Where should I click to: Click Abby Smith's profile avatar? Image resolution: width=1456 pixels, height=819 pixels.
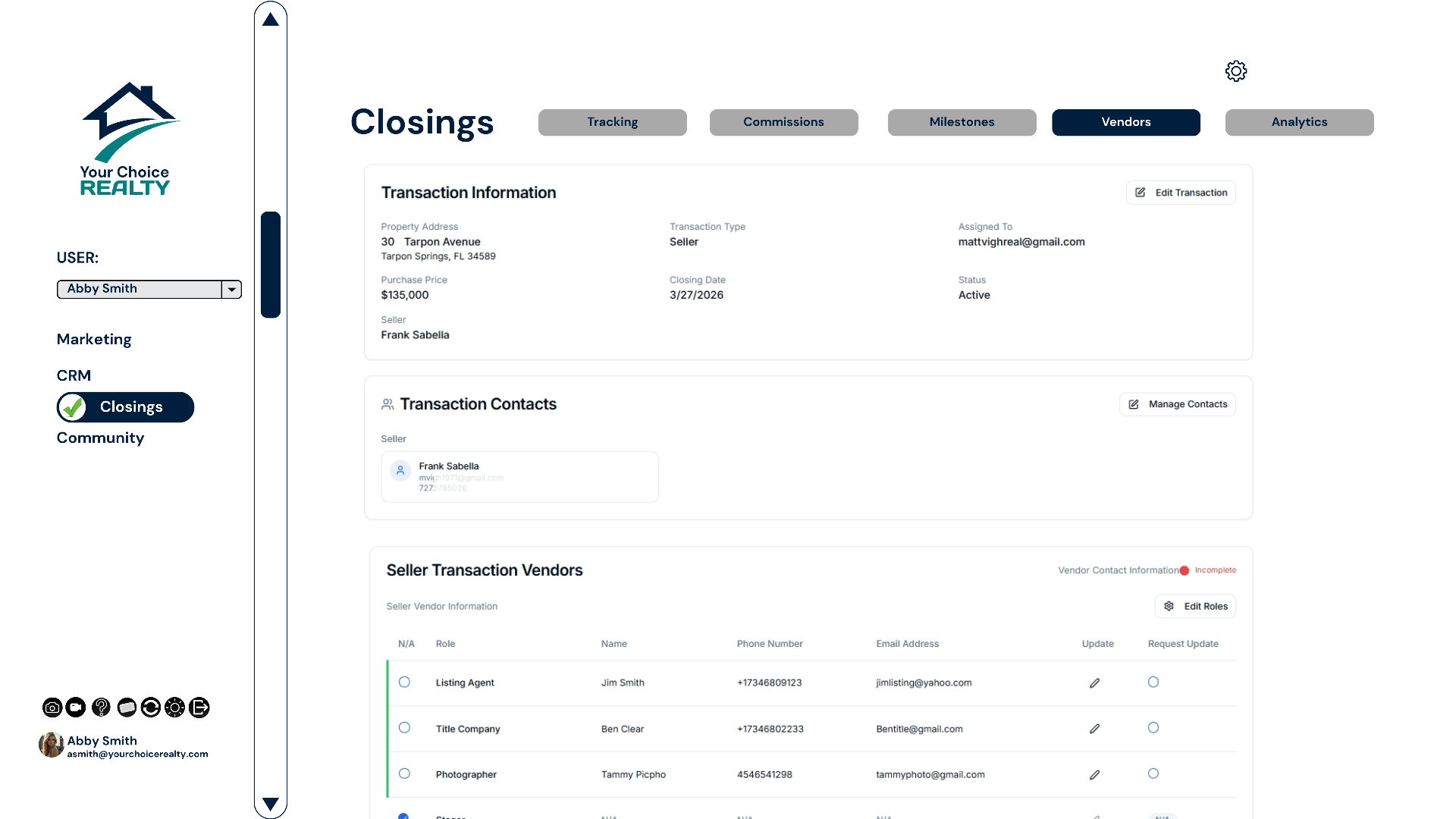pyautogui.click(x=51, y=745)
